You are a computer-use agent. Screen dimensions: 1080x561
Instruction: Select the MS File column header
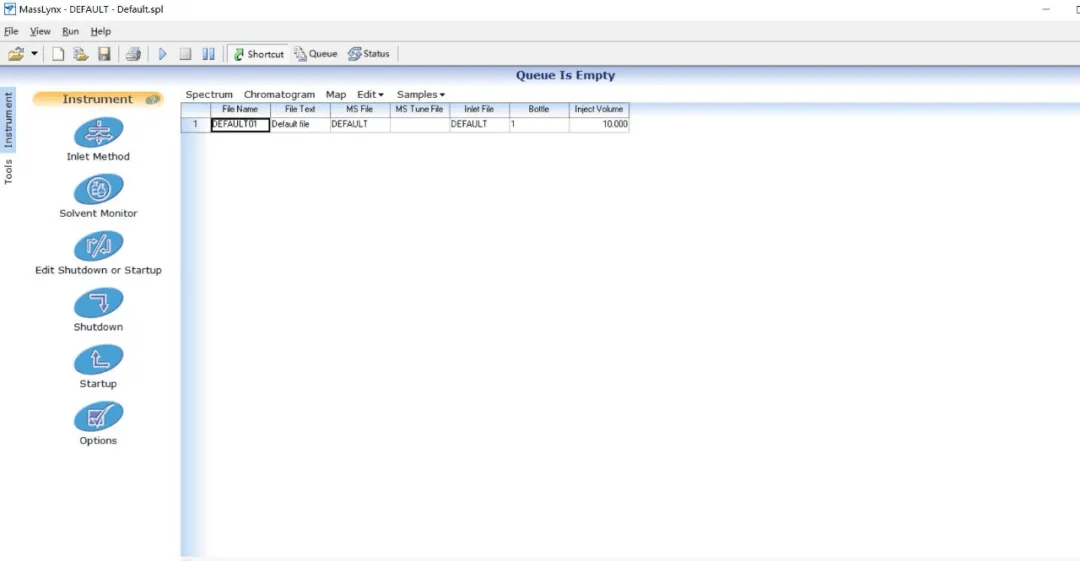click(360, 109)
